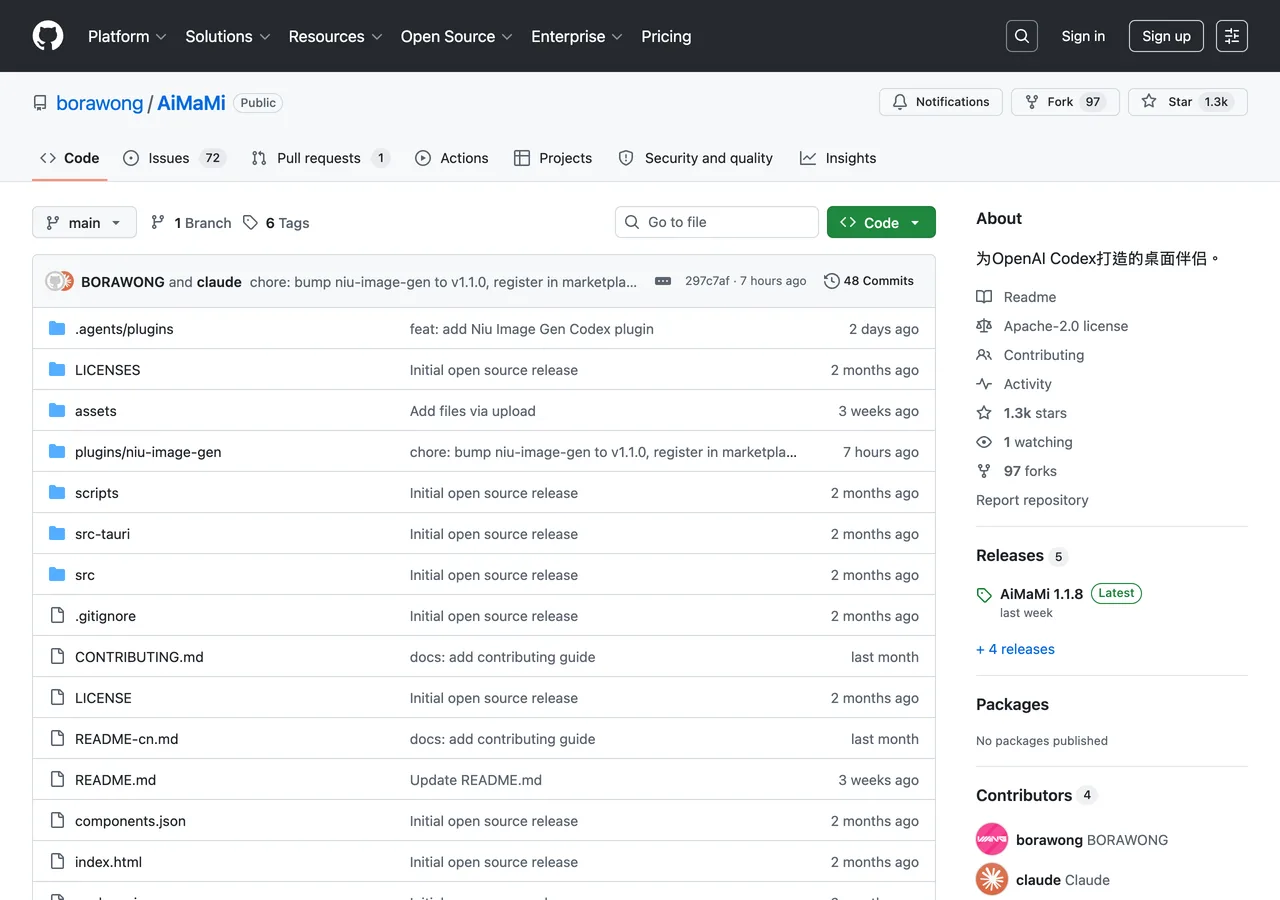Expand the Solutions menu
This screenshot has width=1280, height=900.
coord(228,36)
